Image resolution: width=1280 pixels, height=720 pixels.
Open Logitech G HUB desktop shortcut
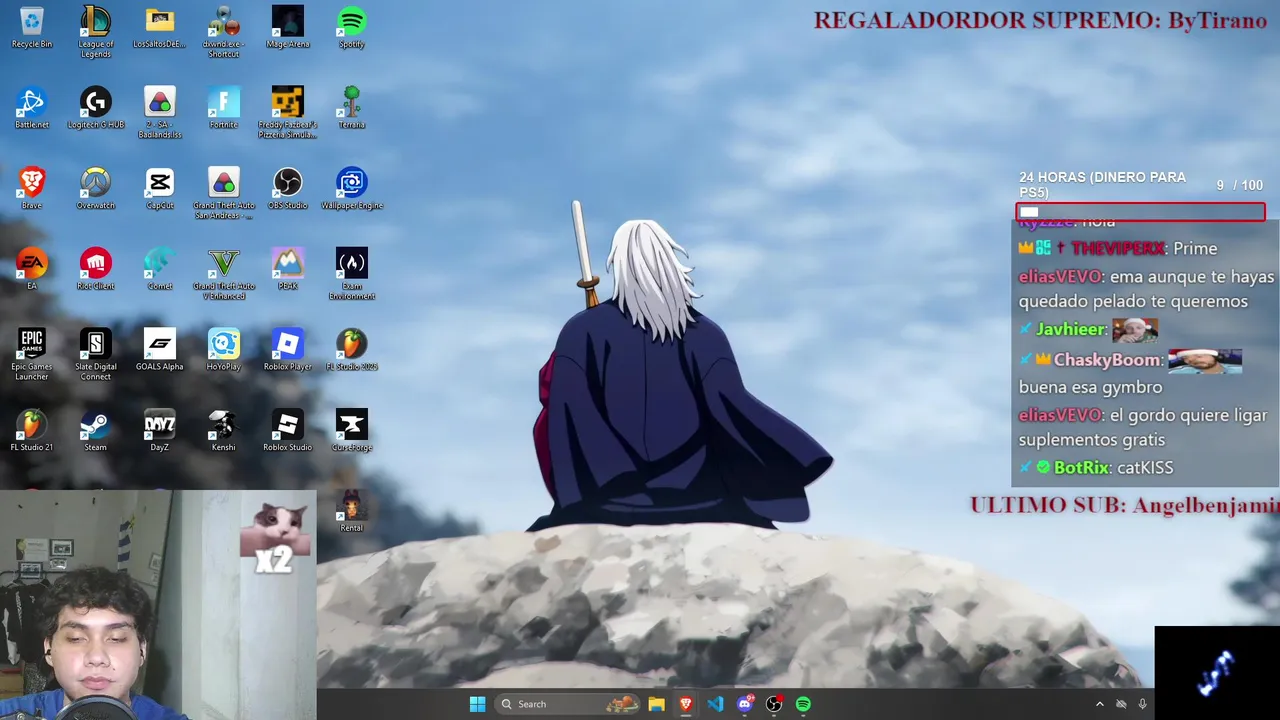[96, 108]
